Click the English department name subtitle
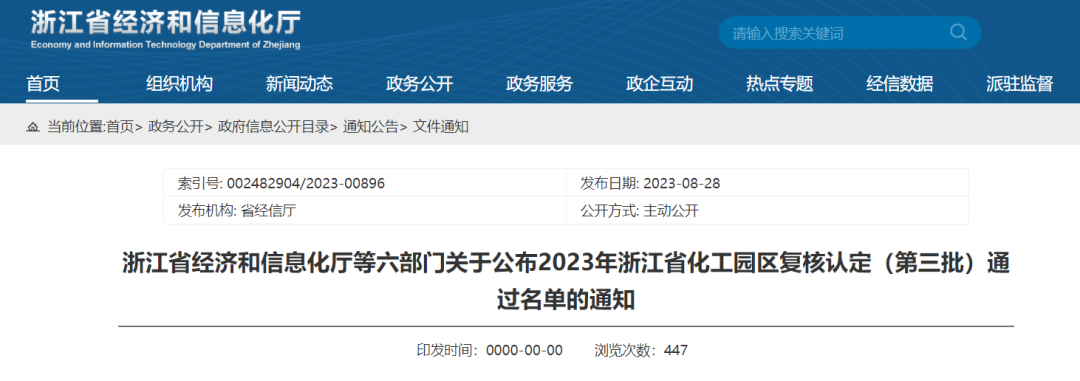This screenshot has height=381, width=1080. (x=165, y=45)
